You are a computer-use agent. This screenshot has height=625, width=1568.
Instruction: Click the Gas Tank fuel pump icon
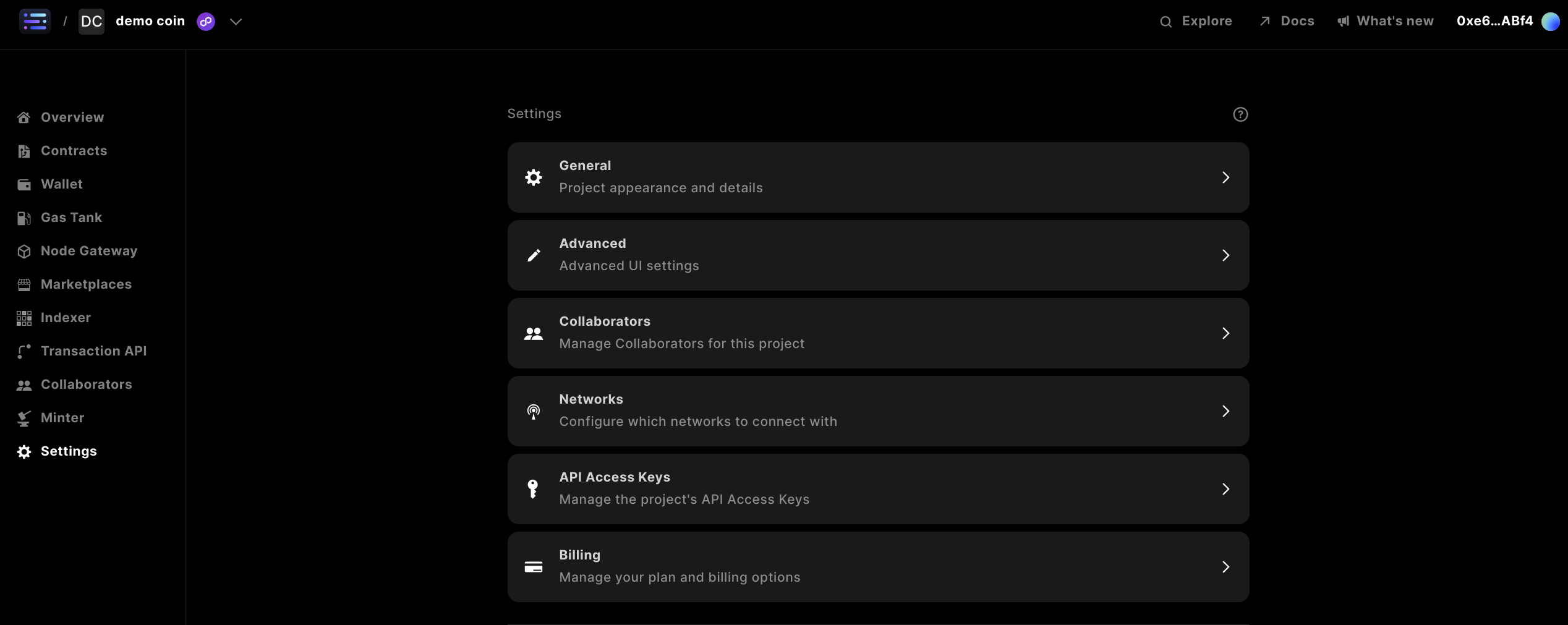(x=24, y=218)
